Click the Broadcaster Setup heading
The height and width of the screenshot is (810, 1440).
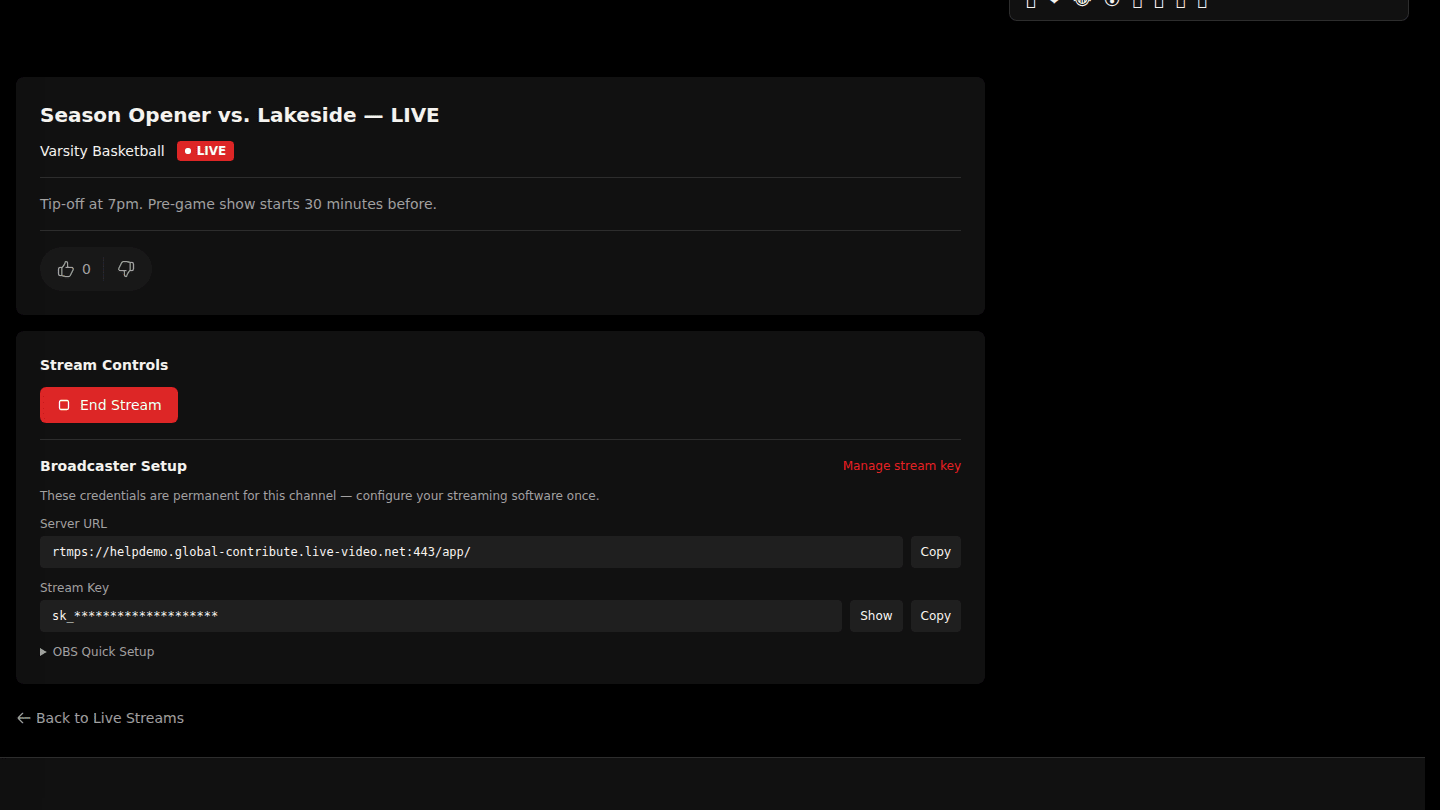point(113,466)
